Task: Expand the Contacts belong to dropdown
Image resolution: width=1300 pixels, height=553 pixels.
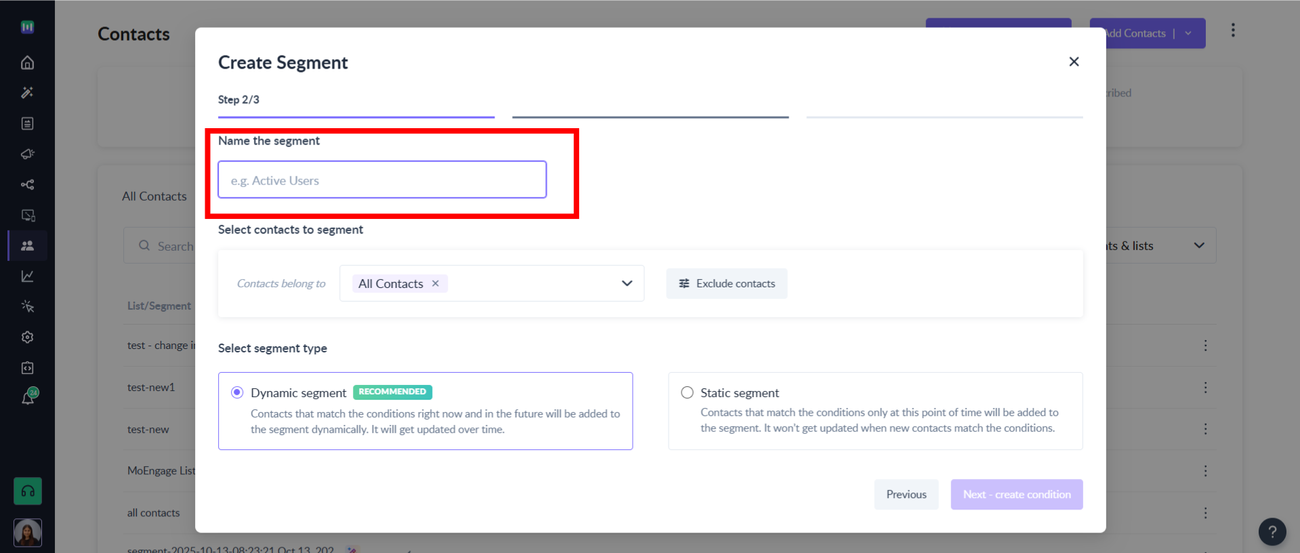Action: coord(627,284)
